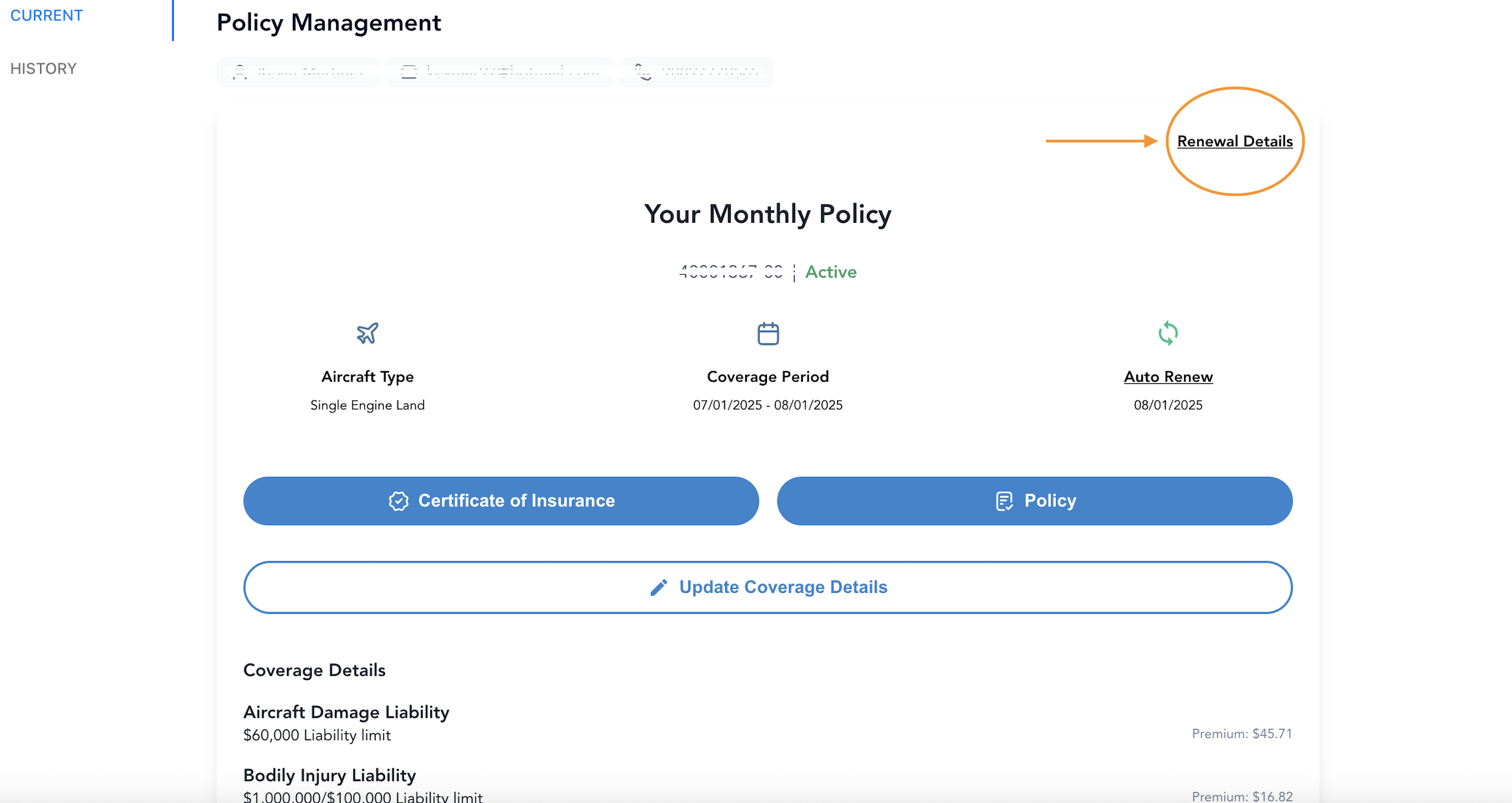Click the blurred policy number
Viewport: 1512px width, 803px height.
click(731, 272)
